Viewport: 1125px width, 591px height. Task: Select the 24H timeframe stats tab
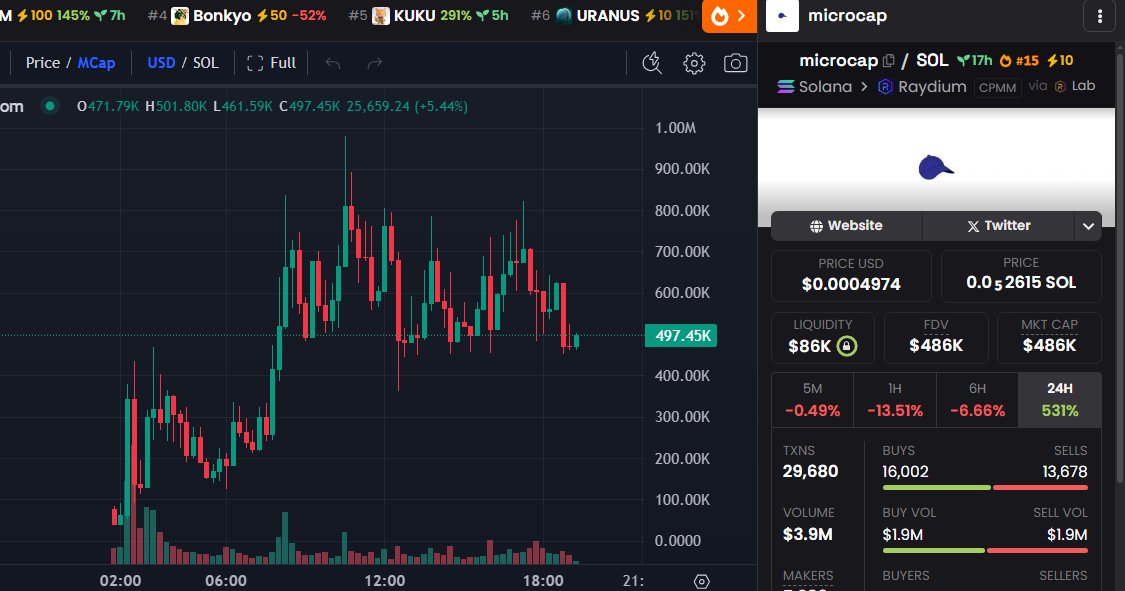(1060, 399)
